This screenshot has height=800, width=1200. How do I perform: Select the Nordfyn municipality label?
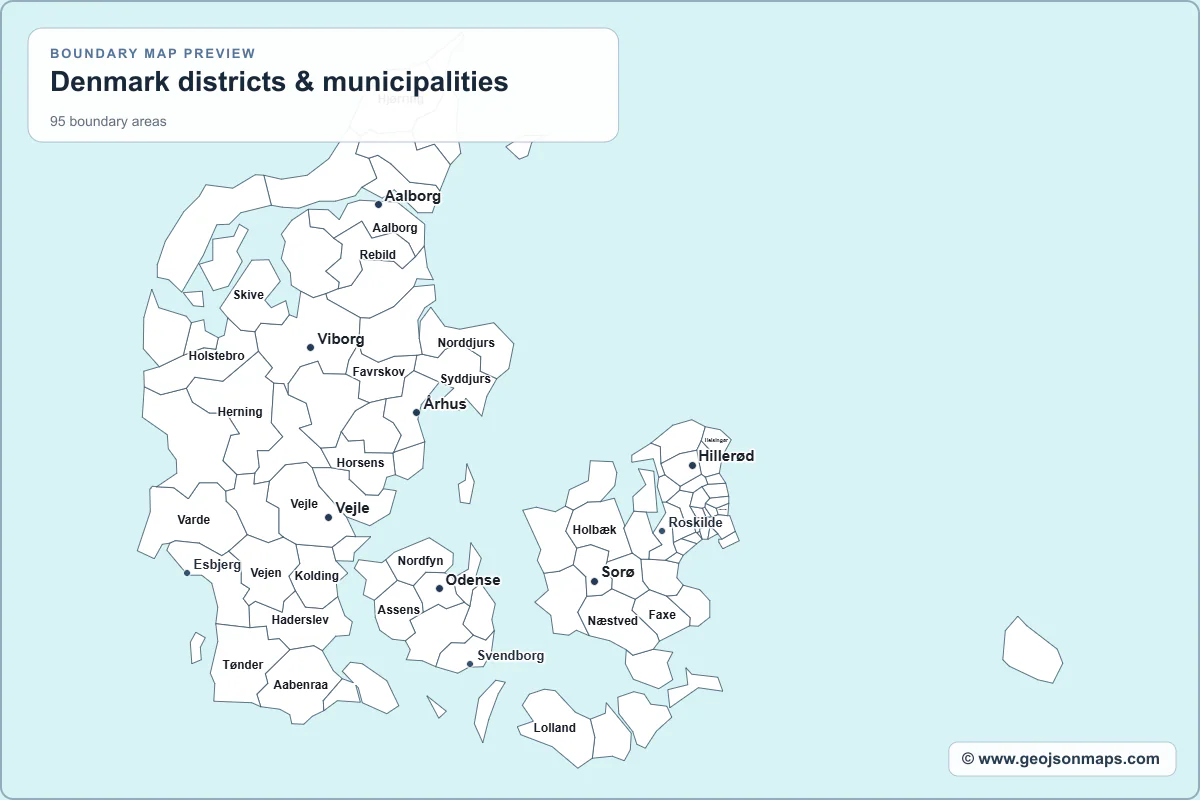pyautogui.click(x=420, y=561)
